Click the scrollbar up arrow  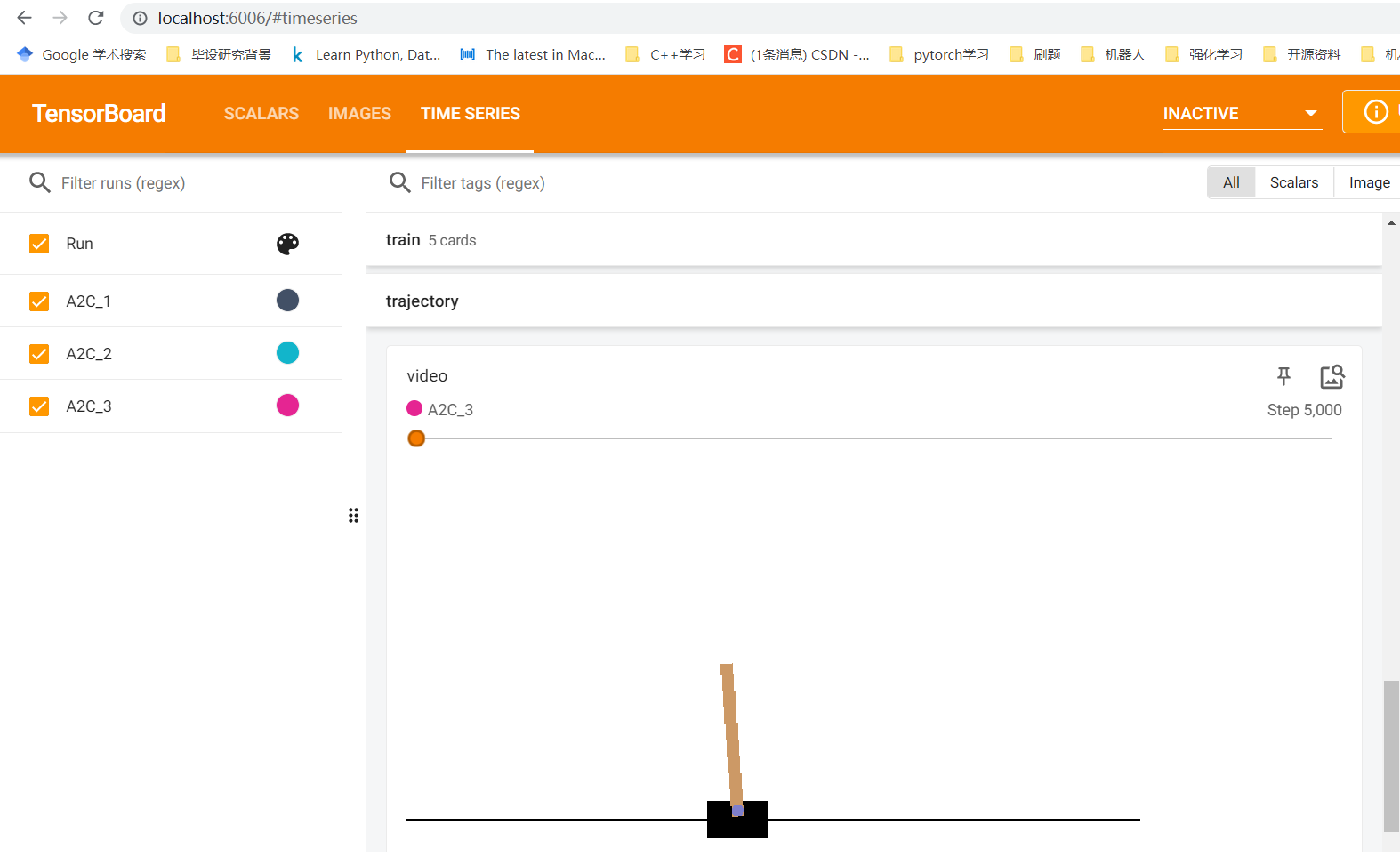tap(1391, 222)
